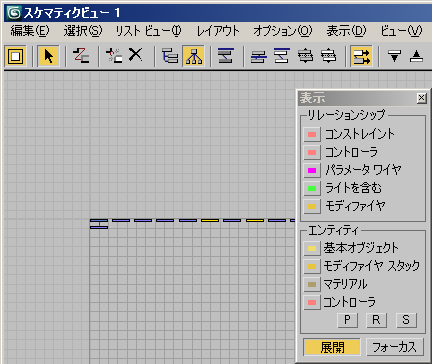
Task: Select the arrow Select tool
Action: pos(48,56)
